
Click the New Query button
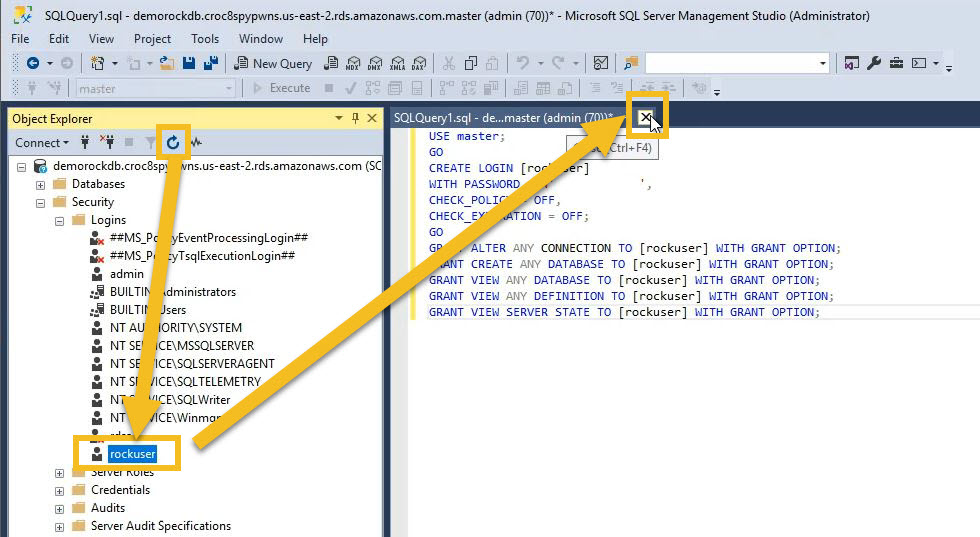[x=273, y=63]
